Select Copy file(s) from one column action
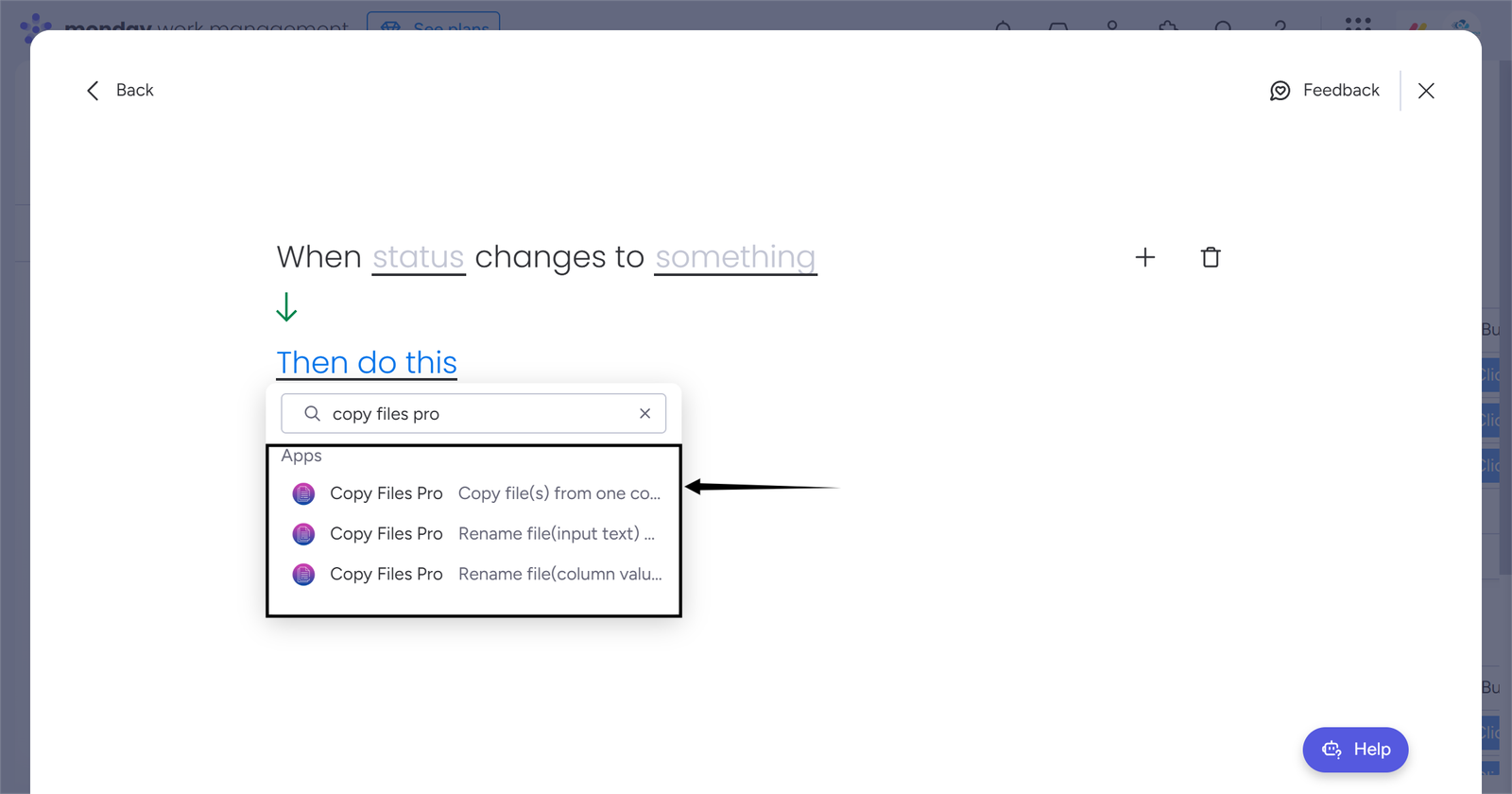 click(x=475, y=493)
